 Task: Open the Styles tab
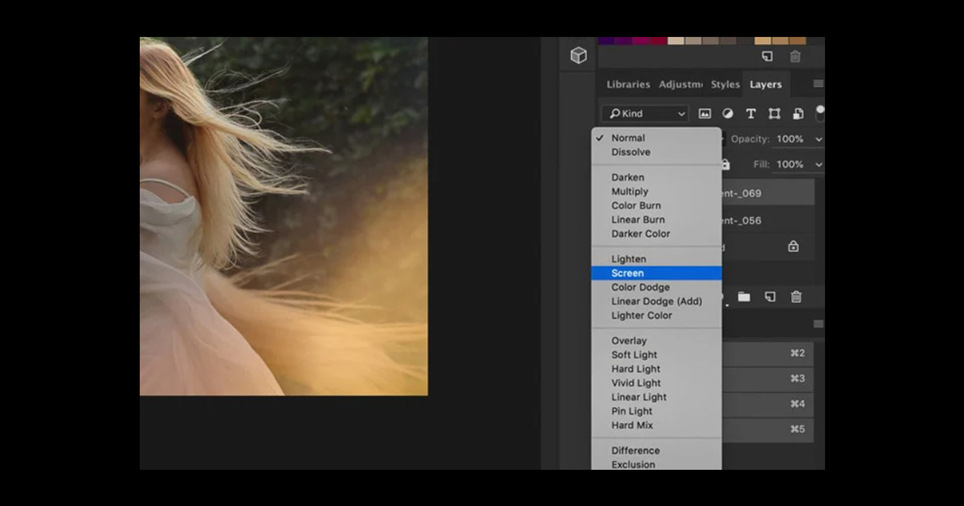[x=725, y=84]
